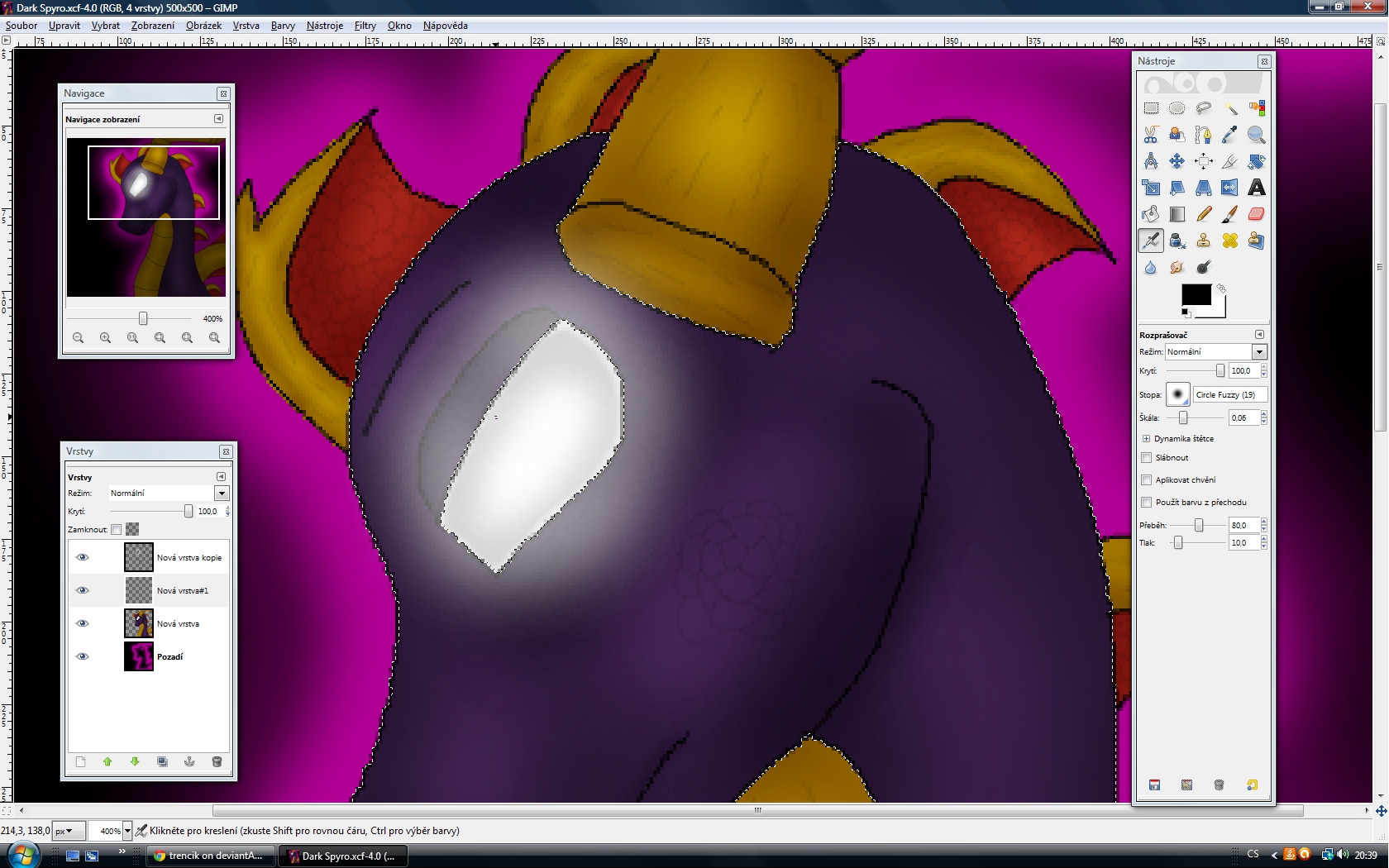
Task: Choose the Measure compass tool
Action: [x=1151, y=161]
